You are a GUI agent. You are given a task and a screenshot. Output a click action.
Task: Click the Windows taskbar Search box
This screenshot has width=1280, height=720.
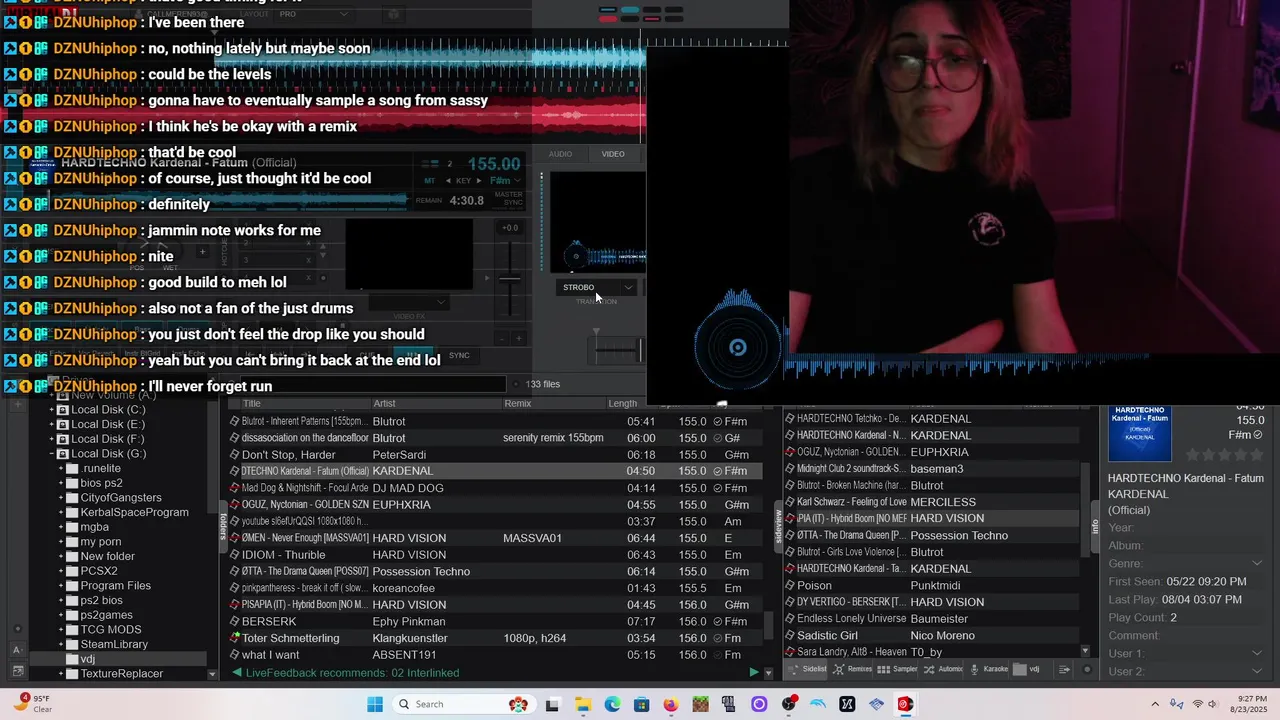tap(462, 704)
